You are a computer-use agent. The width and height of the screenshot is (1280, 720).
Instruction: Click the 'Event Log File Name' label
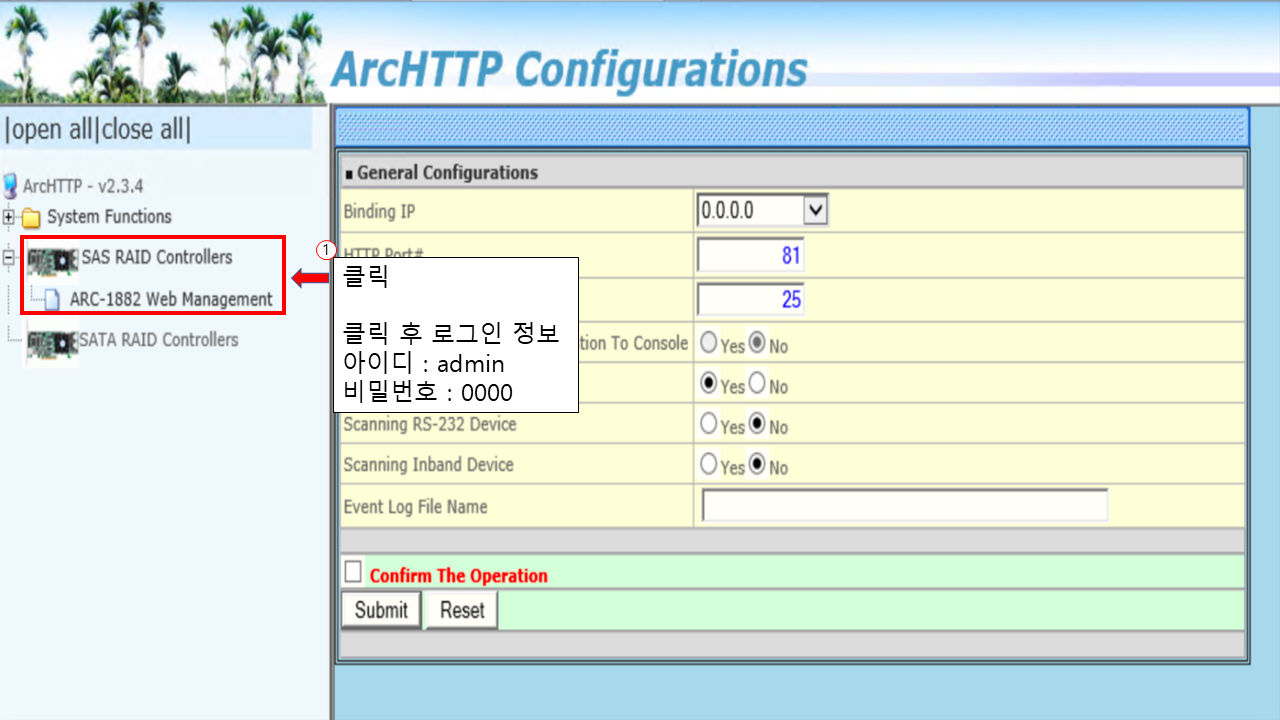point(415,507)
